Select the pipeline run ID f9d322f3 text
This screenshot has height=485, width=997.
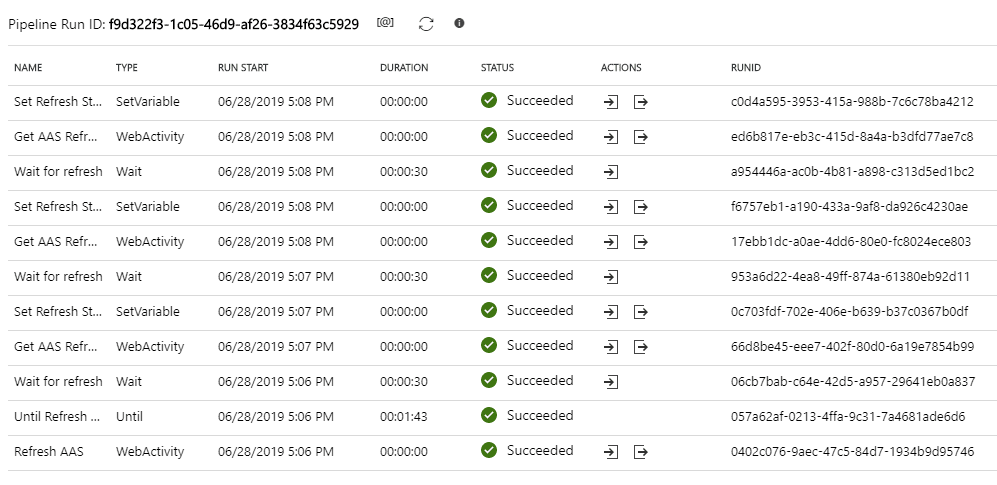[233, 24]
